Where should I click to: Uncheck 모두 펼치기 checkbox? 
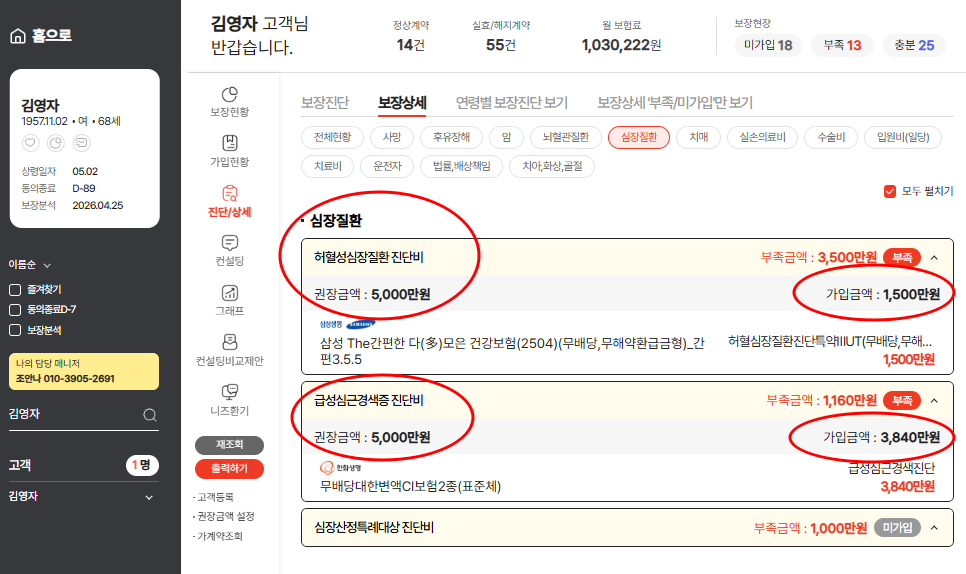[x=890, y=192]
